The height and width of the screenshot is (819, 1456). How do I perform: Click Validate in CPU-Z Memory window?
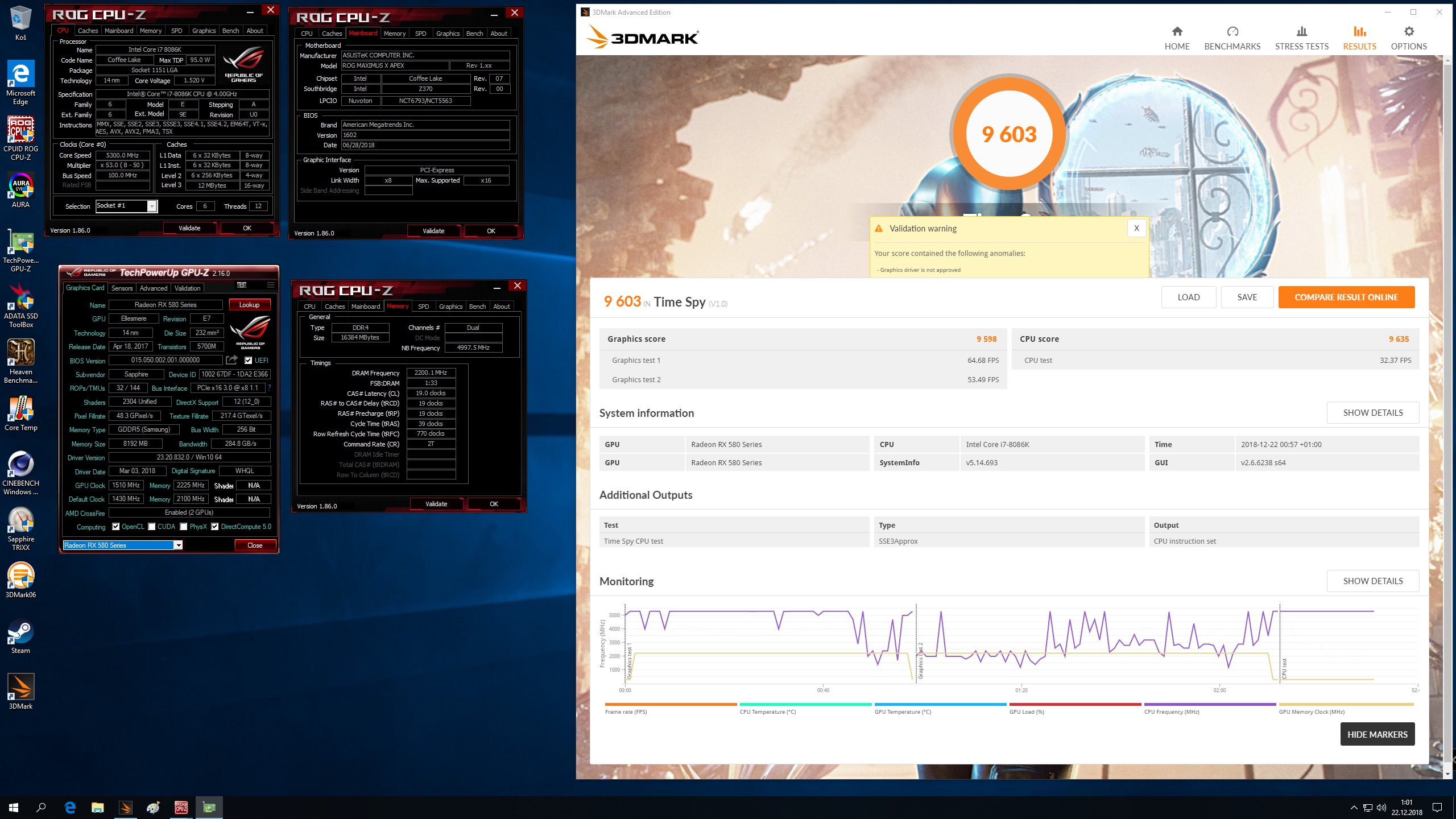[436, 503]
